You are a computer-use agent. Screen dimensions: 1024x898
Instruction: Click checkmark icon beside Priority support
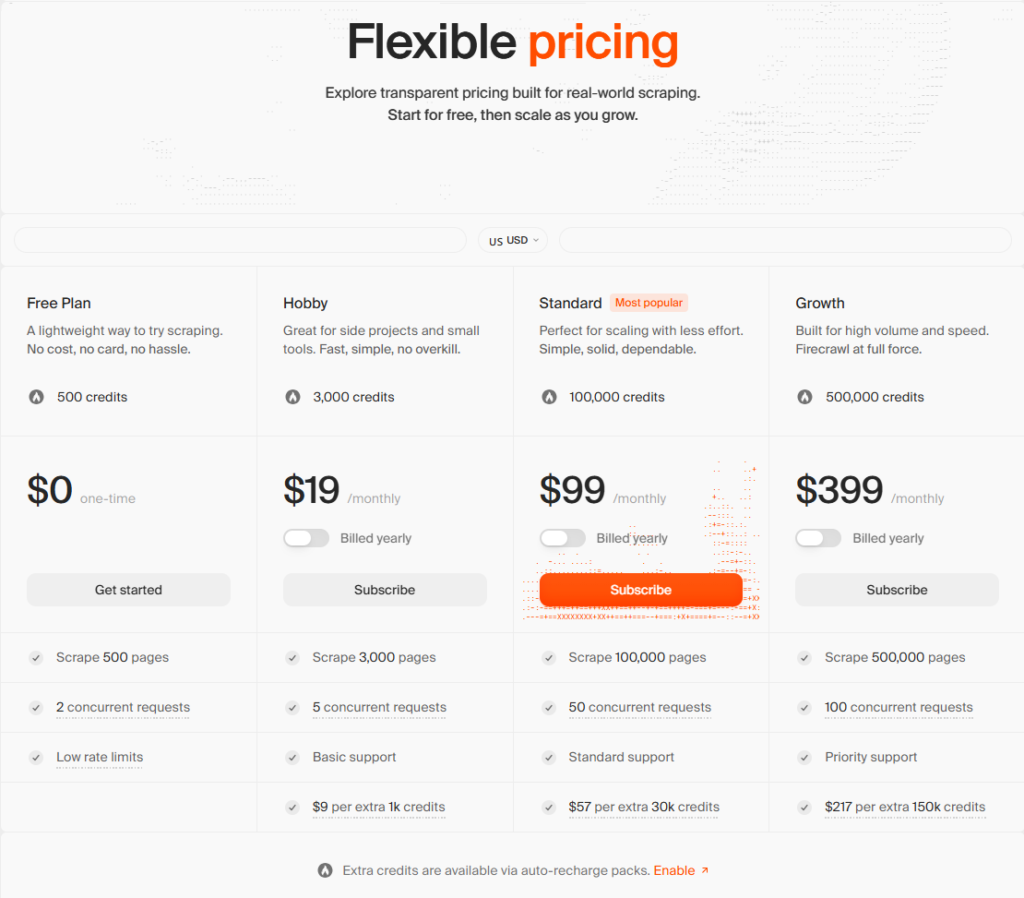805,758
